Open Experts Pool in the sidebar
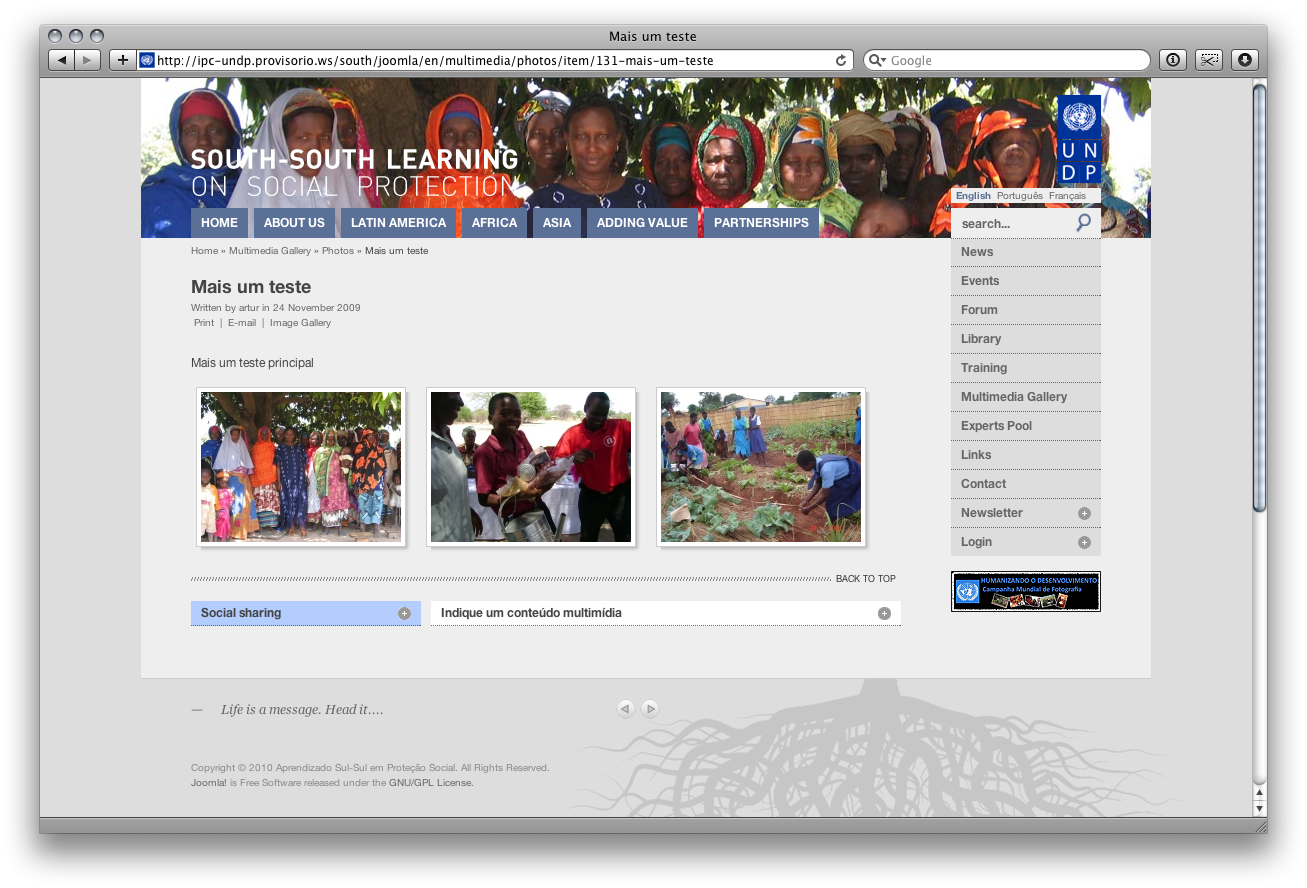Screen dimensions: 1307x888 1026,426
